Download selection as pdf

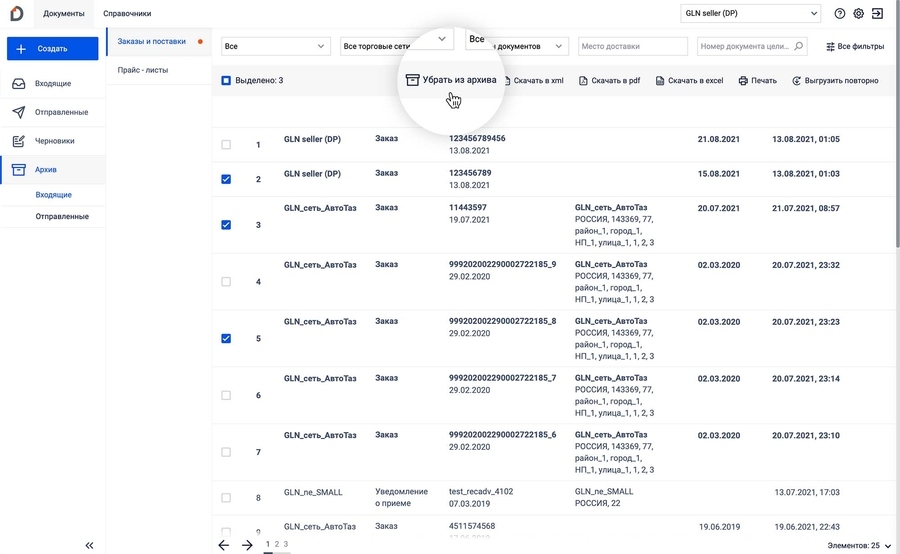coord(610,81)
